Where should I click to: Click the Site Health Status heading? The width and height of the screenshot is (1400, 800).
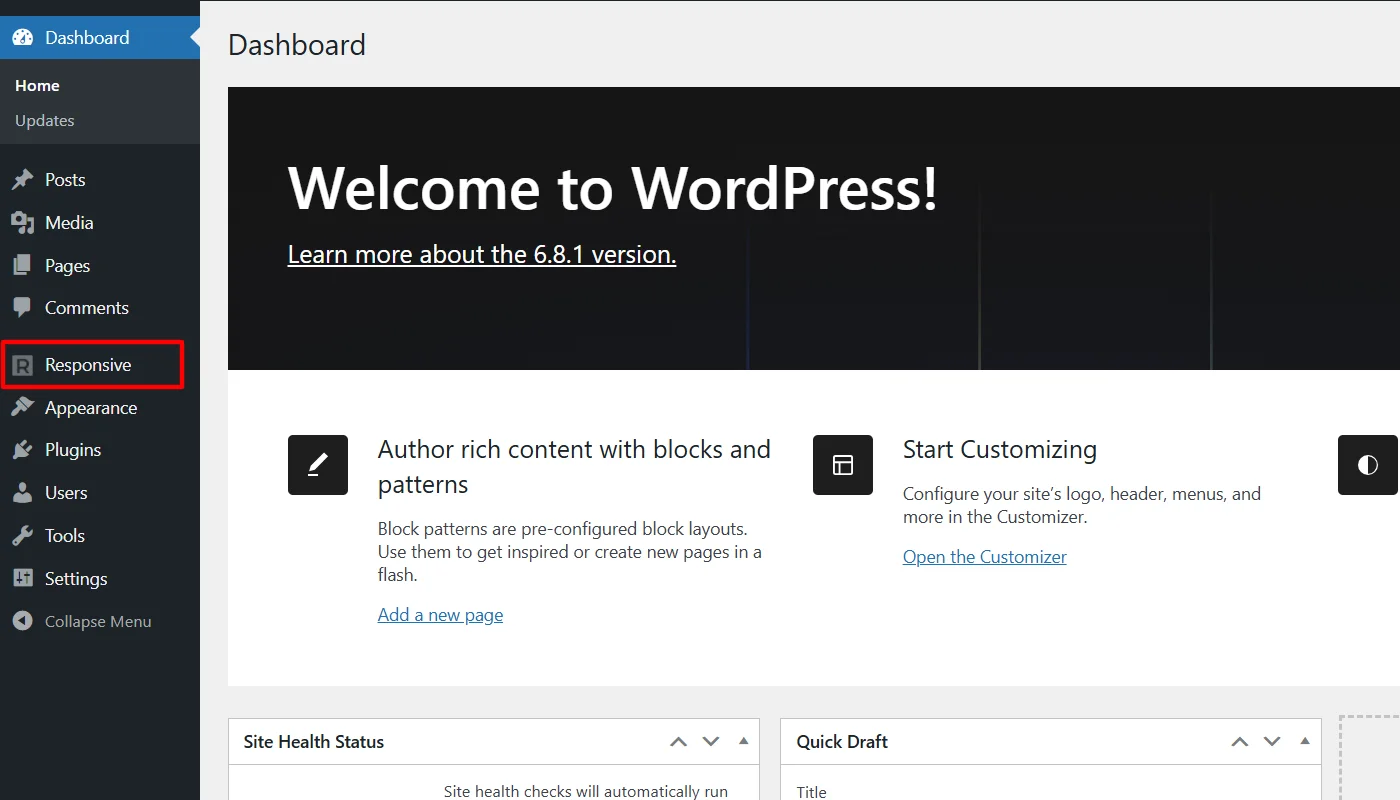314,742
